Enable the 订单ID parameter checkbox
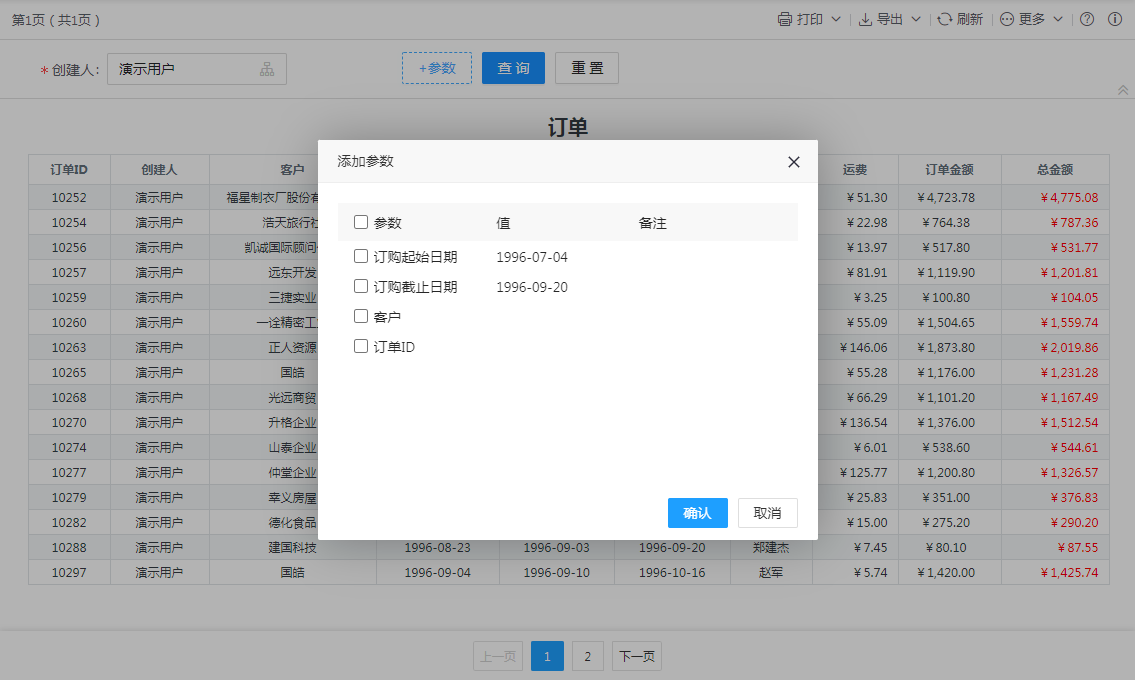The height and width of the screenshot is (680, 1135). [361, 347]
